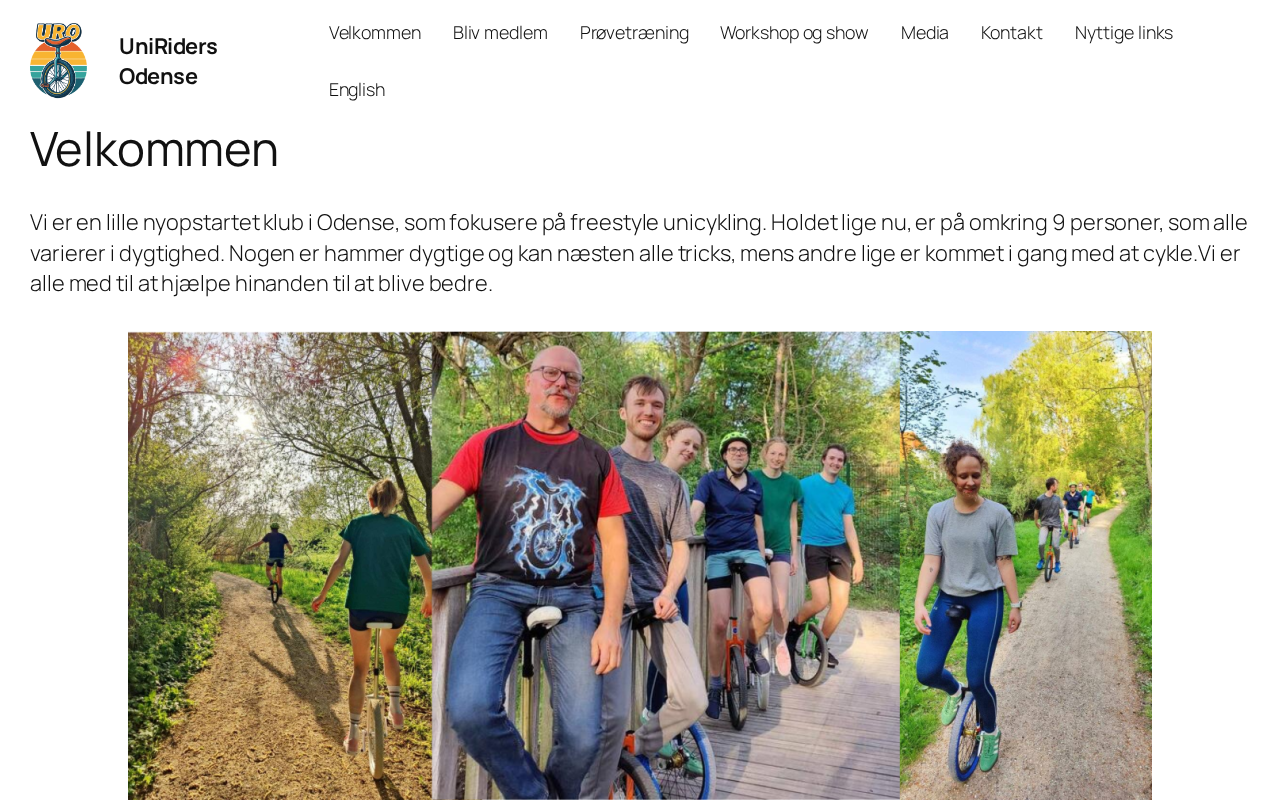Switch language via the English link
The image size is (1280, 800).
[357, 90]
